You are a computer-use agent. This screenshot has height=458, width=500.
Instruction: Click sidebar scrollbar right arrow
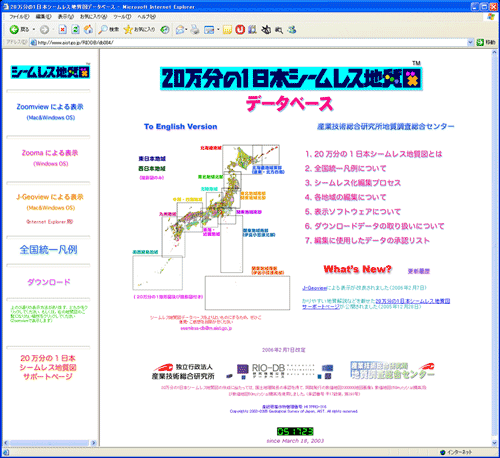coord(93,443)
